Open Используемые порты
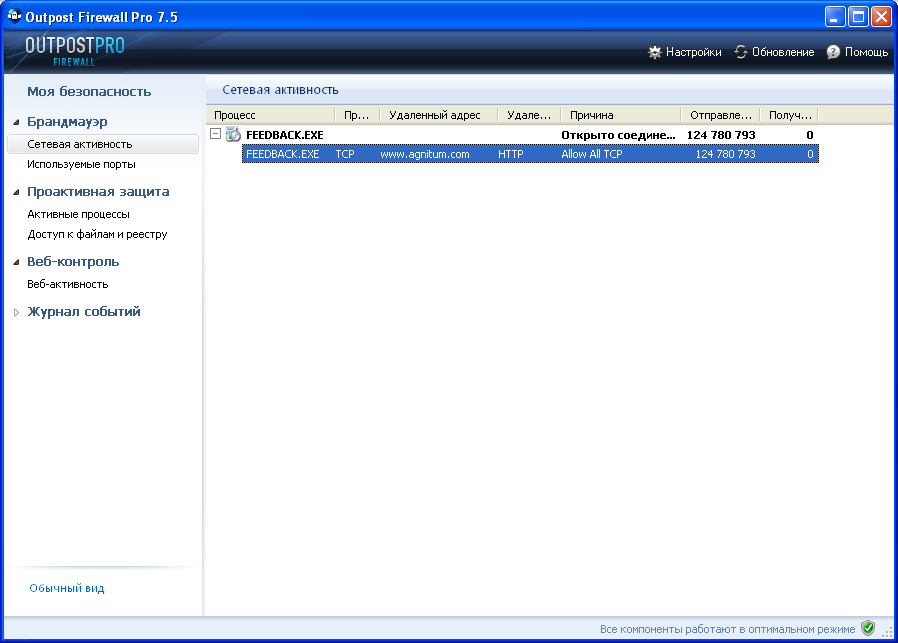 pyautogui.click(x=81, y=164)
